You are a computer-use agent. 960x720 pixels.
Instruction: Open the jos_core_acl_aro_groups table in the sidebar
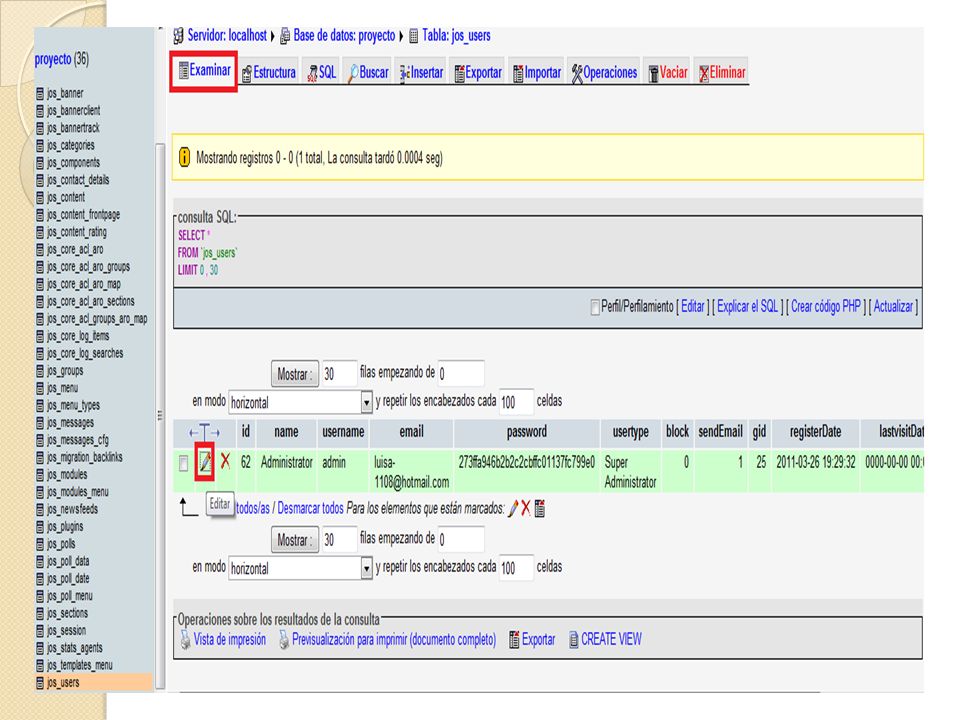click(x=88, y=267)
